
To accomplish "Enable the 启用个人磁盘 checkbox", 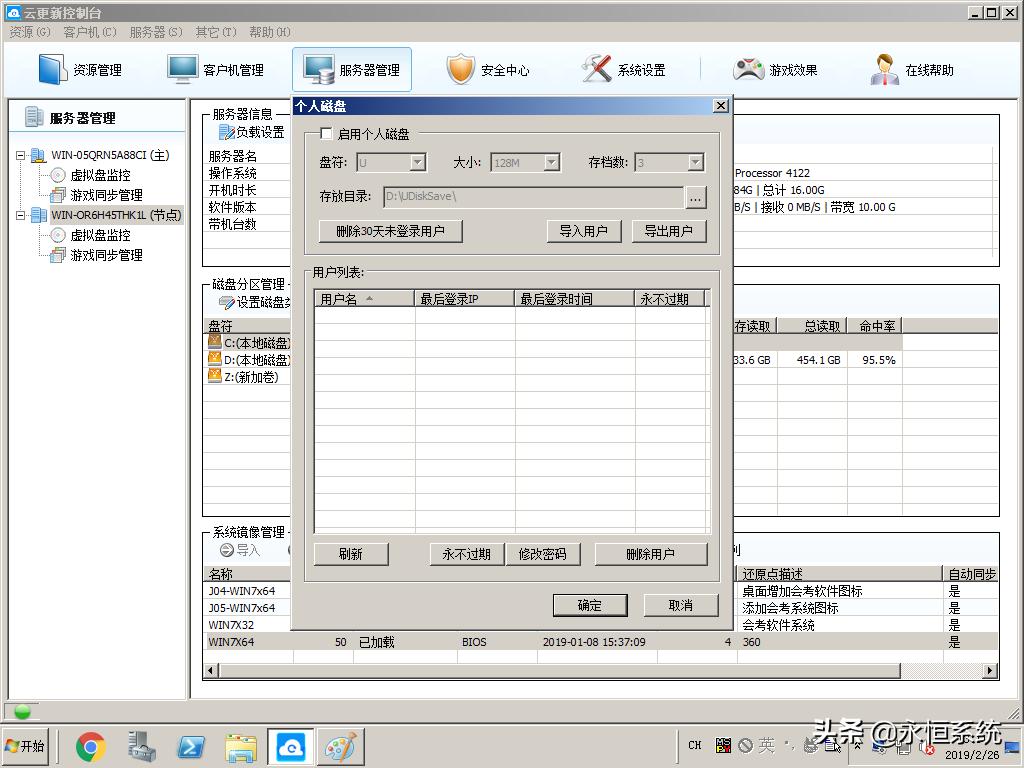I will click(326, 133).
